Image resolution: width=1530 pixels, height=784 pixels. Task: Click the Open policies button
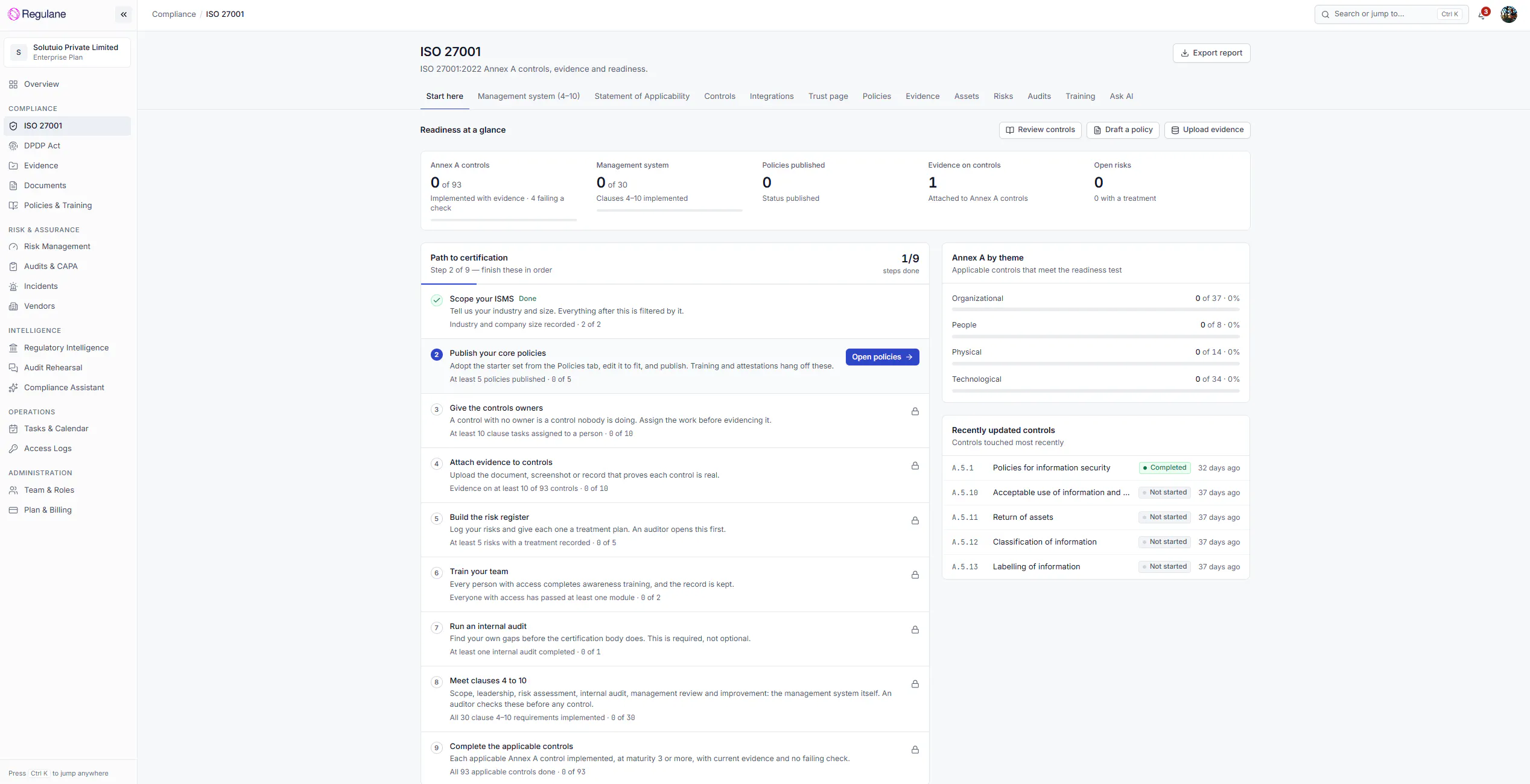point(882,357)
